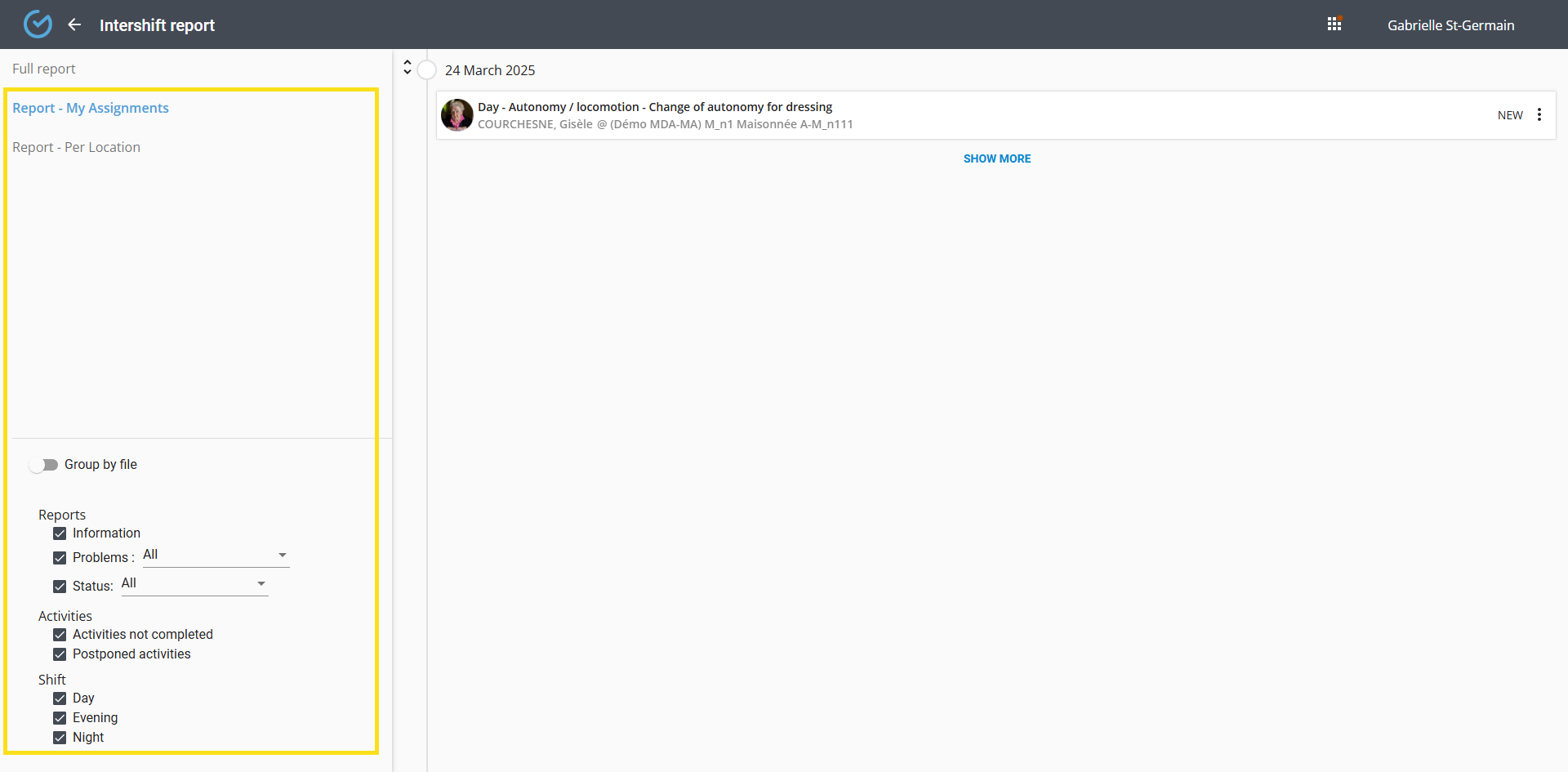Switch to Report - Per Location

77,147
